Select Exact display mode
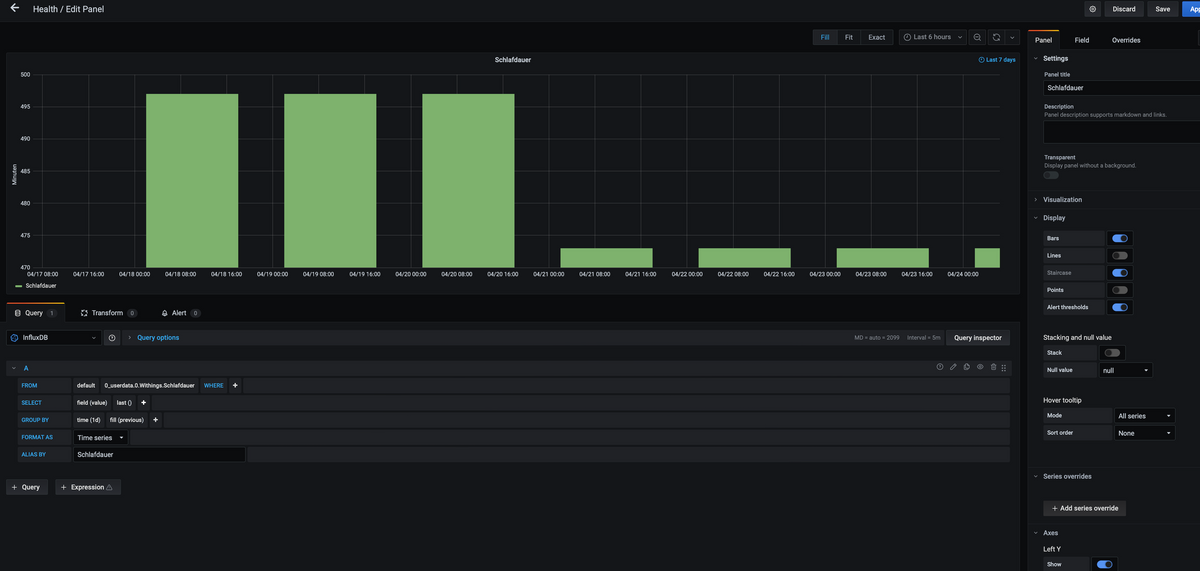The height and width of the screenshot is (571, 1200). (x=876, y=37)
